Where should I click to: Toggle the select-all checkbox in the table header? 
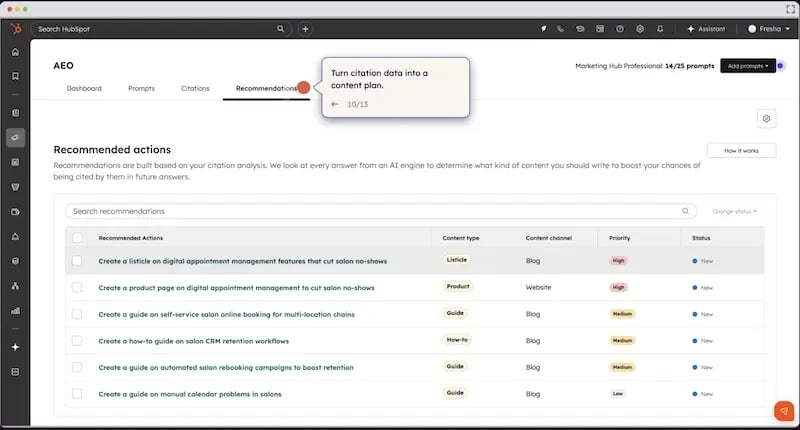click(x=77, y=238)
